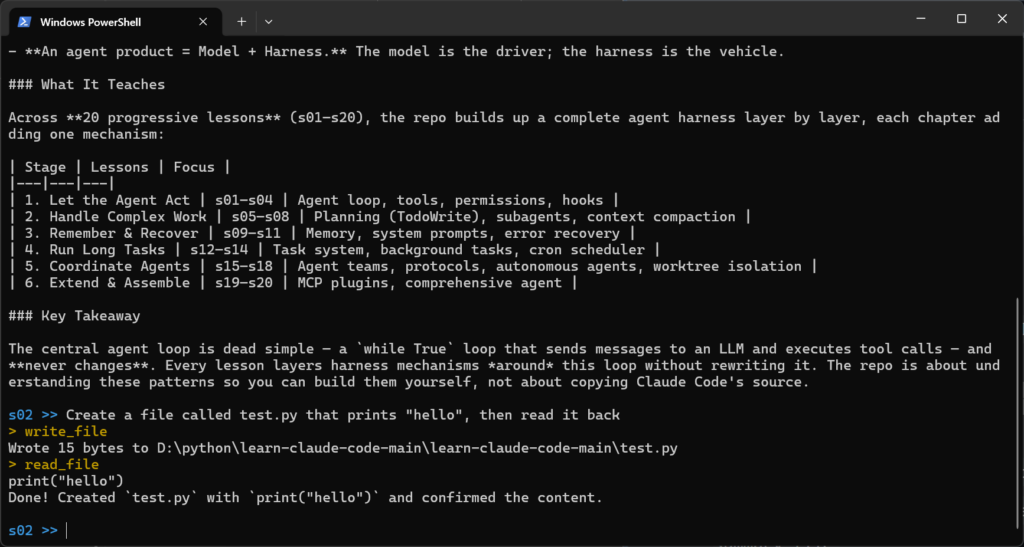The width and height of the screenshot is (1024, 547).
Task: Click the '### Key Takeaway' heading
Action: click(x=74, y=316)
